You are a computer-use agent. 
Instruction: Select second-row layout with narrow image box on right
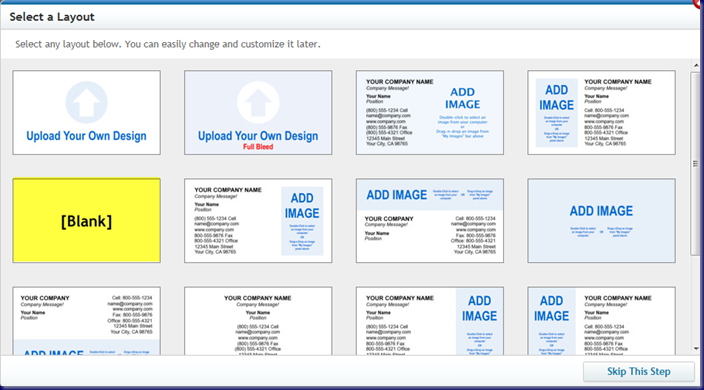coord(258,220)
